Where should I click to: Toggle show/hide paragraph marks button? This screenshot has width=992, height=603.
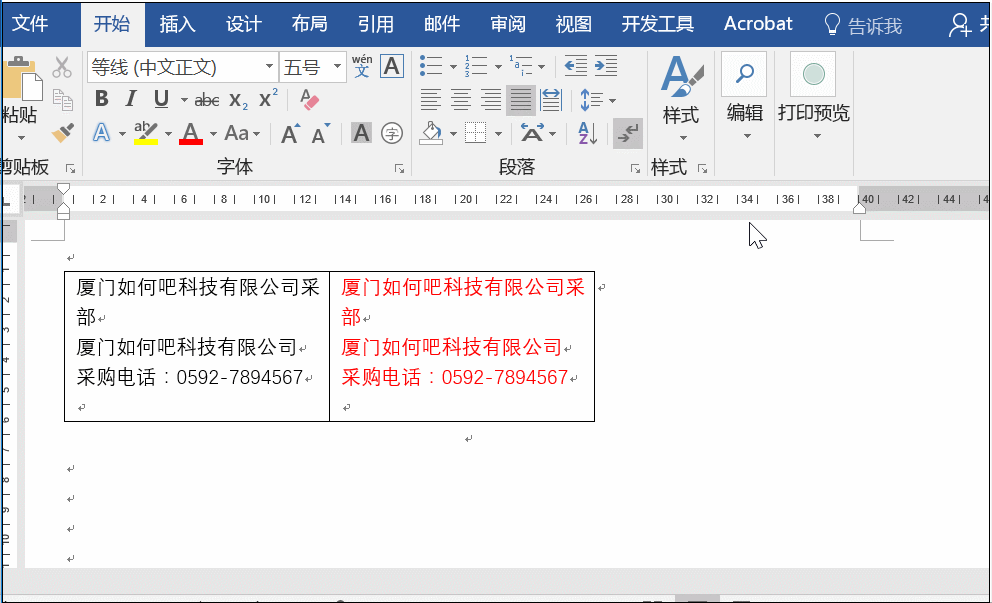click(x=628, y=133)
